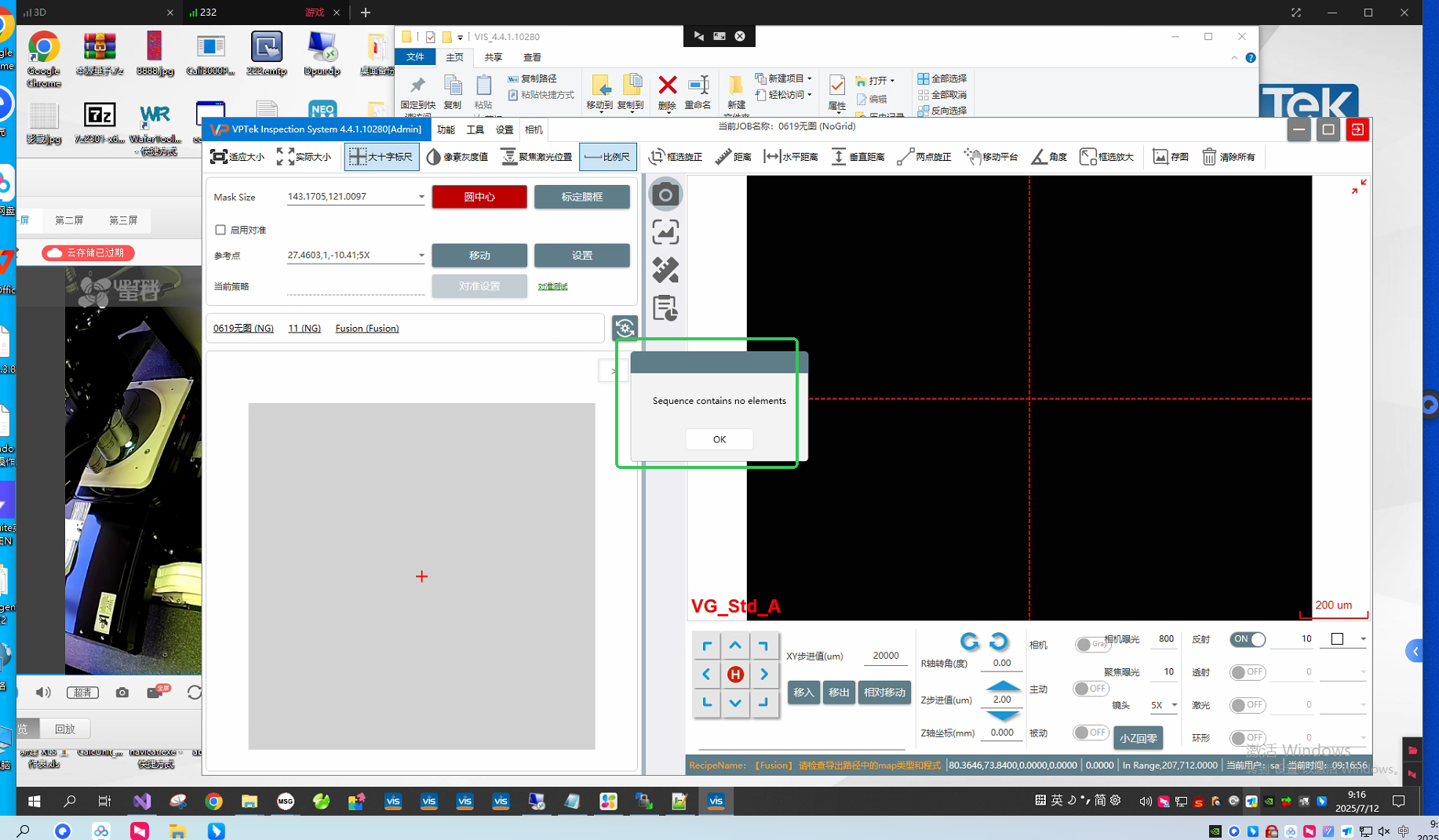Click the 存图 save image tool
Screen dimensions: 1439x840
[x=1171, y=157]
